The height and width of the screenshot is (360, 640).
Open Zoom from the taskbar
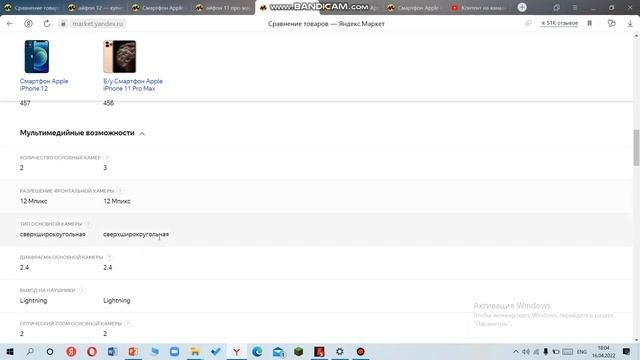[174, 351]
